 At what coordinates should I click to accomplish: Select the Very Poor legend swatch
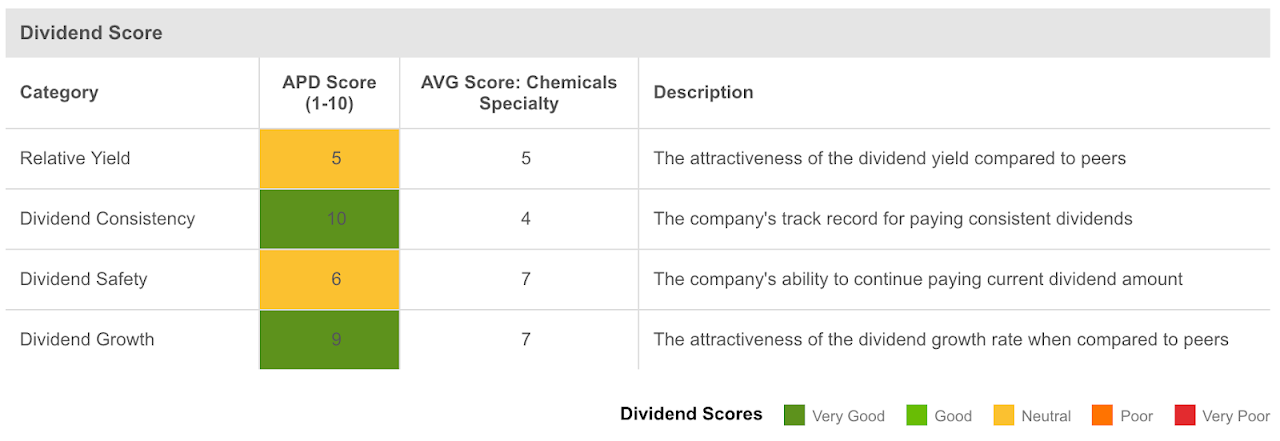tap(1184, 415)
